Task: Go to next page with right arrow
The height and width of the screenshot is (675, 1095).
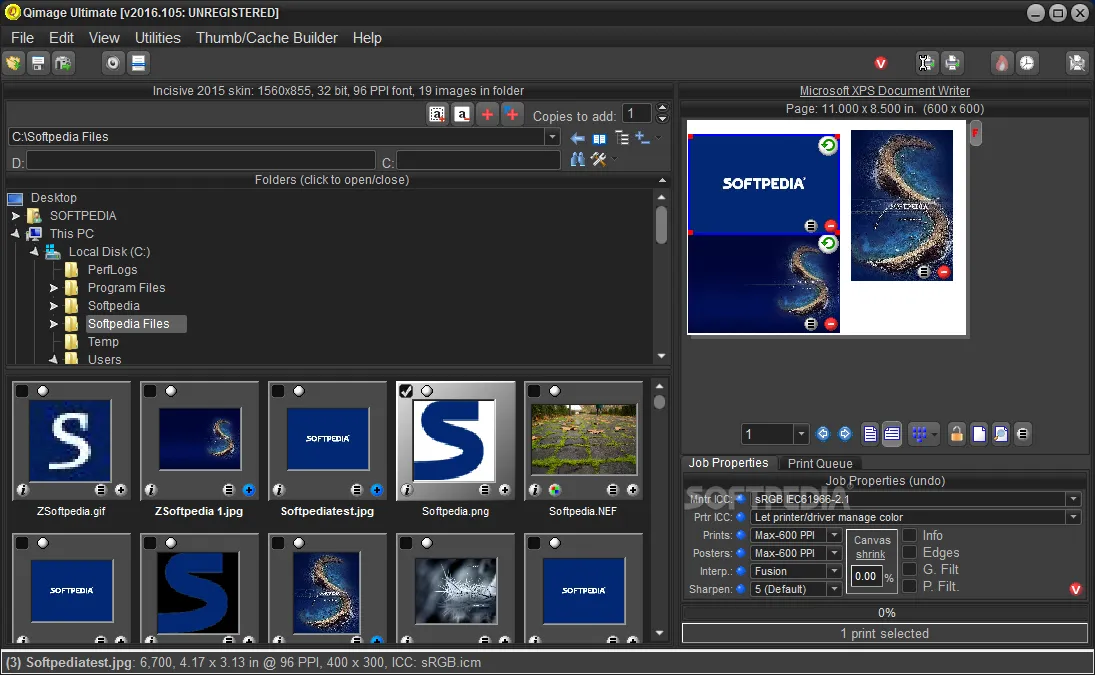Action: pyautogui.click(x=845, y=434)
